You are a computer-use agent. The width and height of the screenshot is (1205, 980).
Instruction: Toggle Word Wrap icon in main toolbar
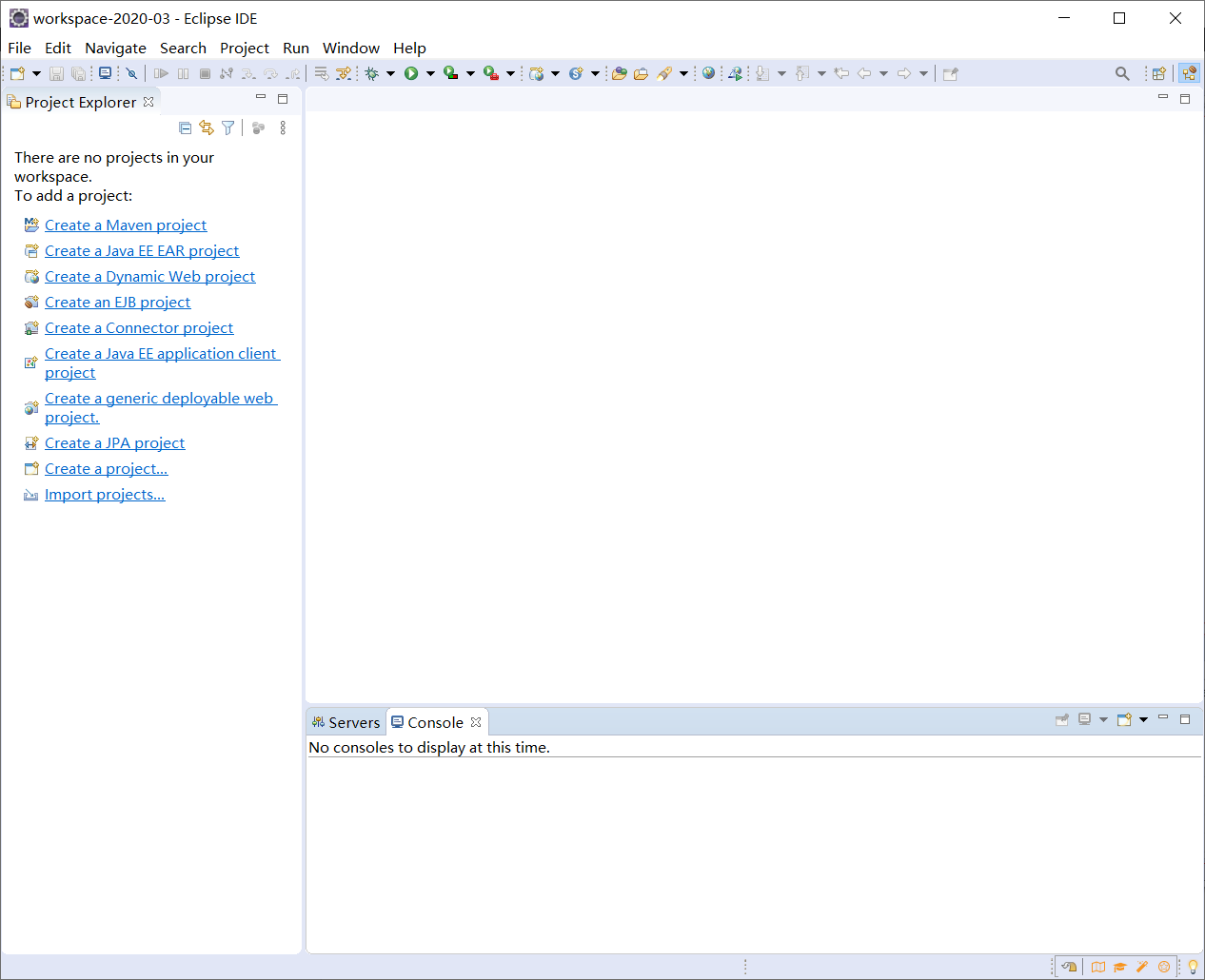tap(322, 73)
